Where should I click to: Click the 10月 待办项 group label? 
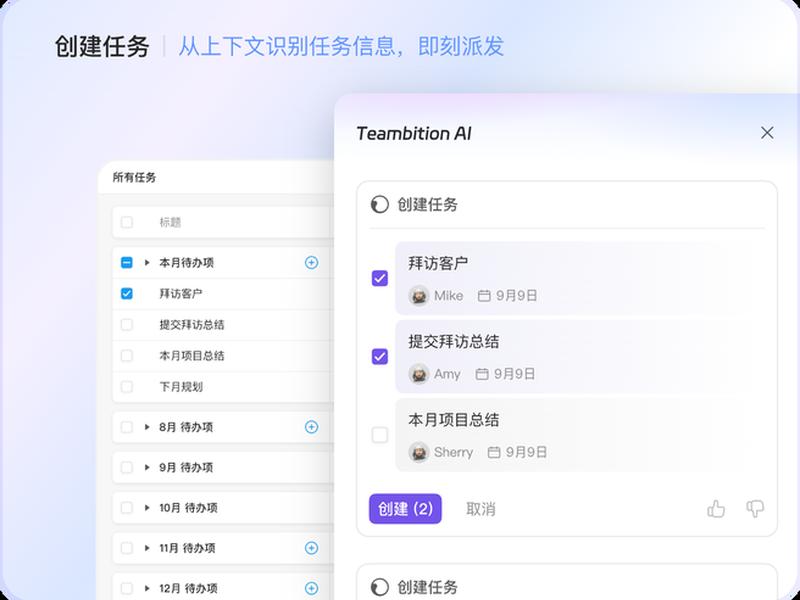pos(188,508)
